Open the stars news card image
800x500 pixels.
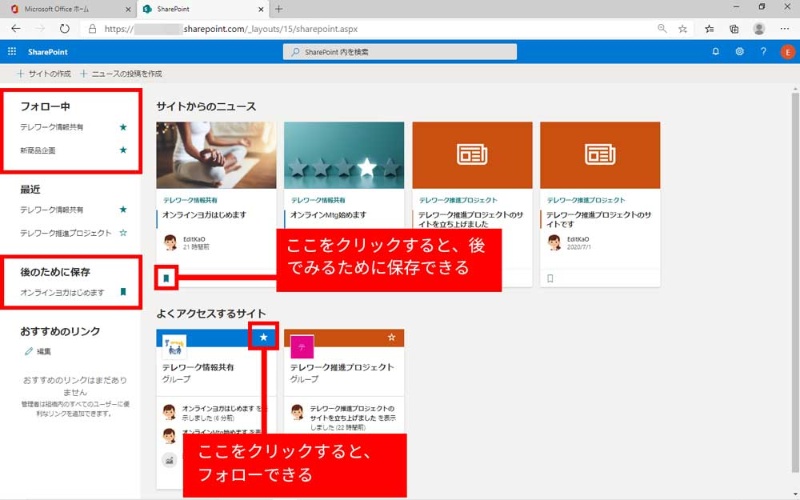344,155
